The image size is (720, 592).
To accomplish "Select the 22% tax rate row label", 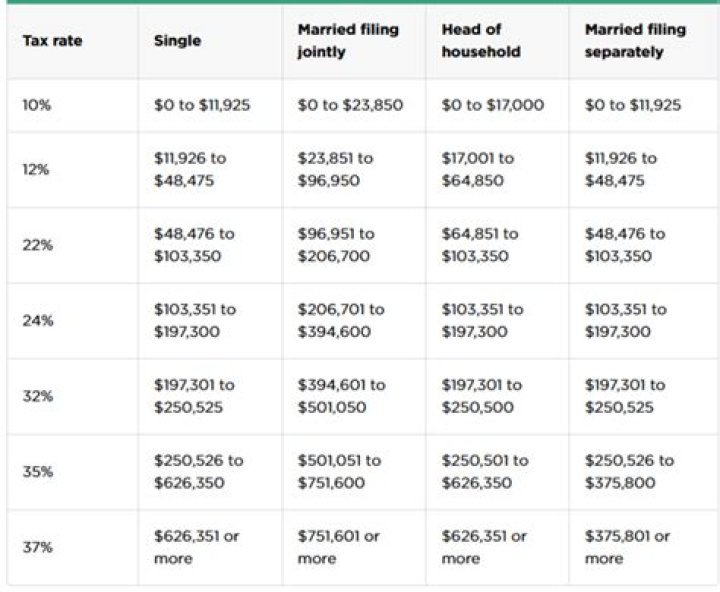I will click(x=37, y=245).
